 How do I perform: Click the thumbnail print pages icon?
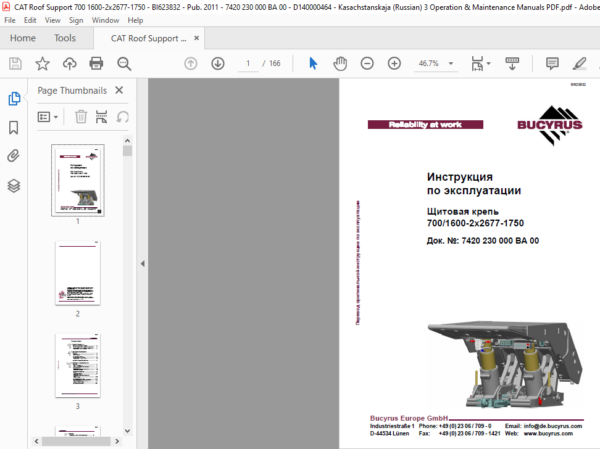click(101, 117)
